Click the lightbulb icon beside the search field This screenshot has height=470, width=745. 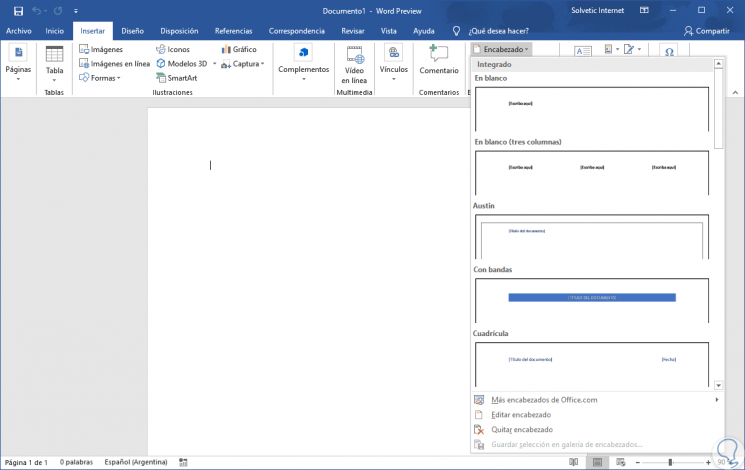456,31
